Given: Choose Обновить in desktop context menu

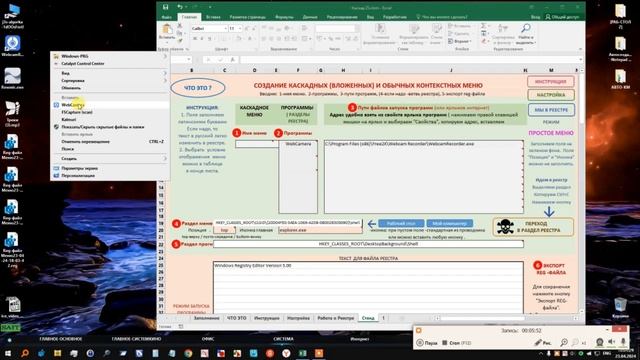Looking at the screenshot, I should 110,88.
